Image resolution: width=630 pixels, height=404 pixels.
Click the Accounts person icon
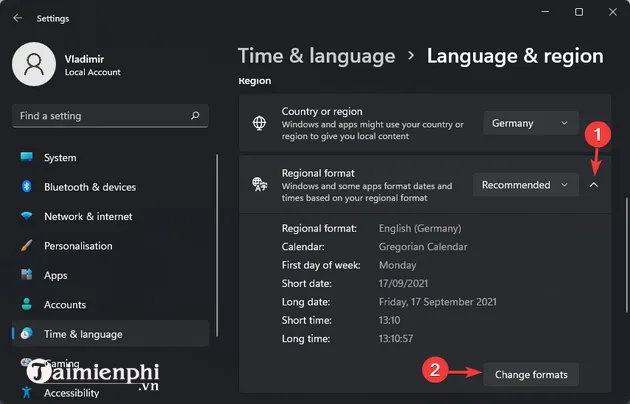[x=26, y=305]
